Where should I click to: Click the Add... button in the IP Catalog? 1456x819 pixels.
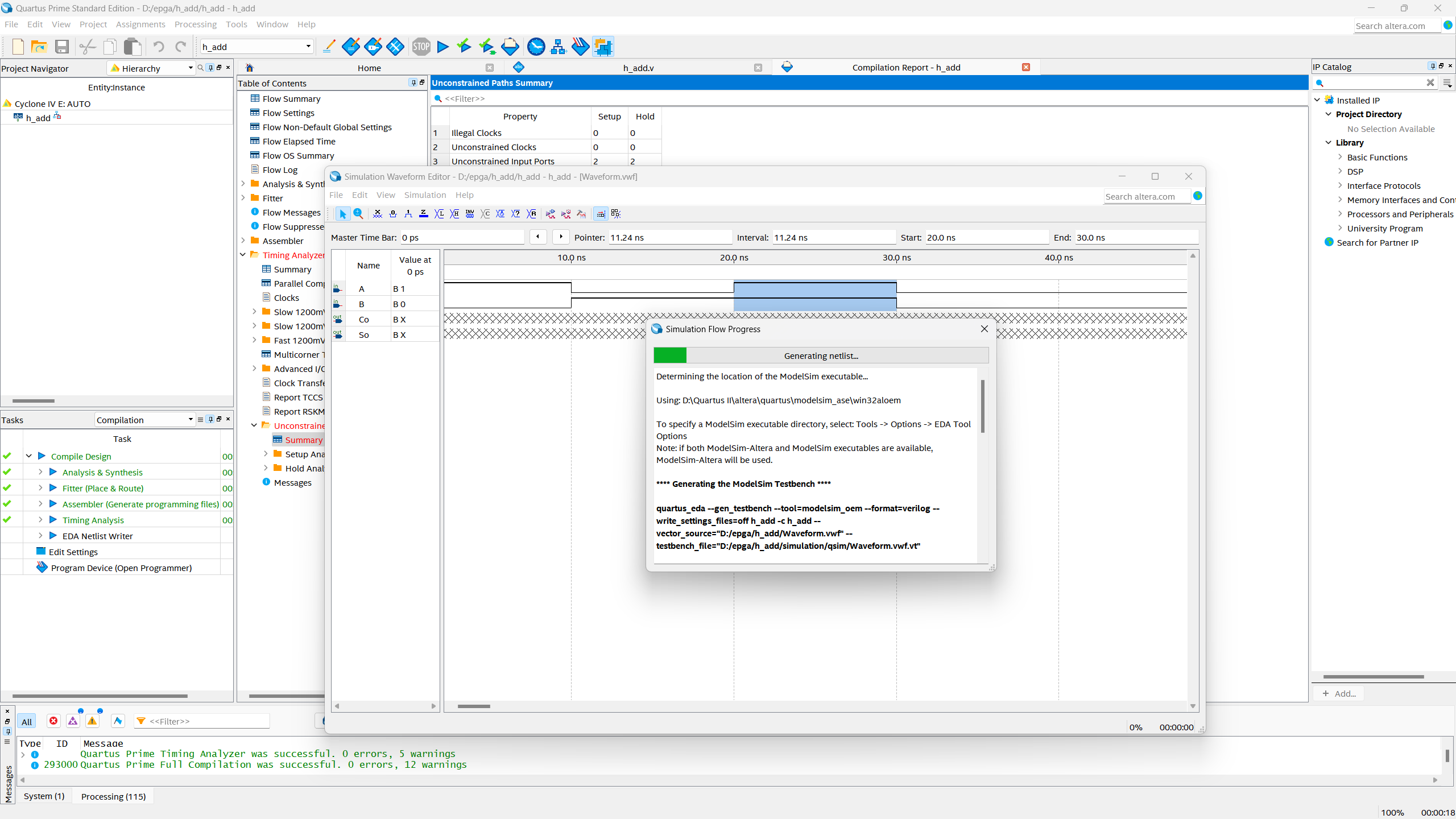pyautogui.click(x=1339, y=693)
